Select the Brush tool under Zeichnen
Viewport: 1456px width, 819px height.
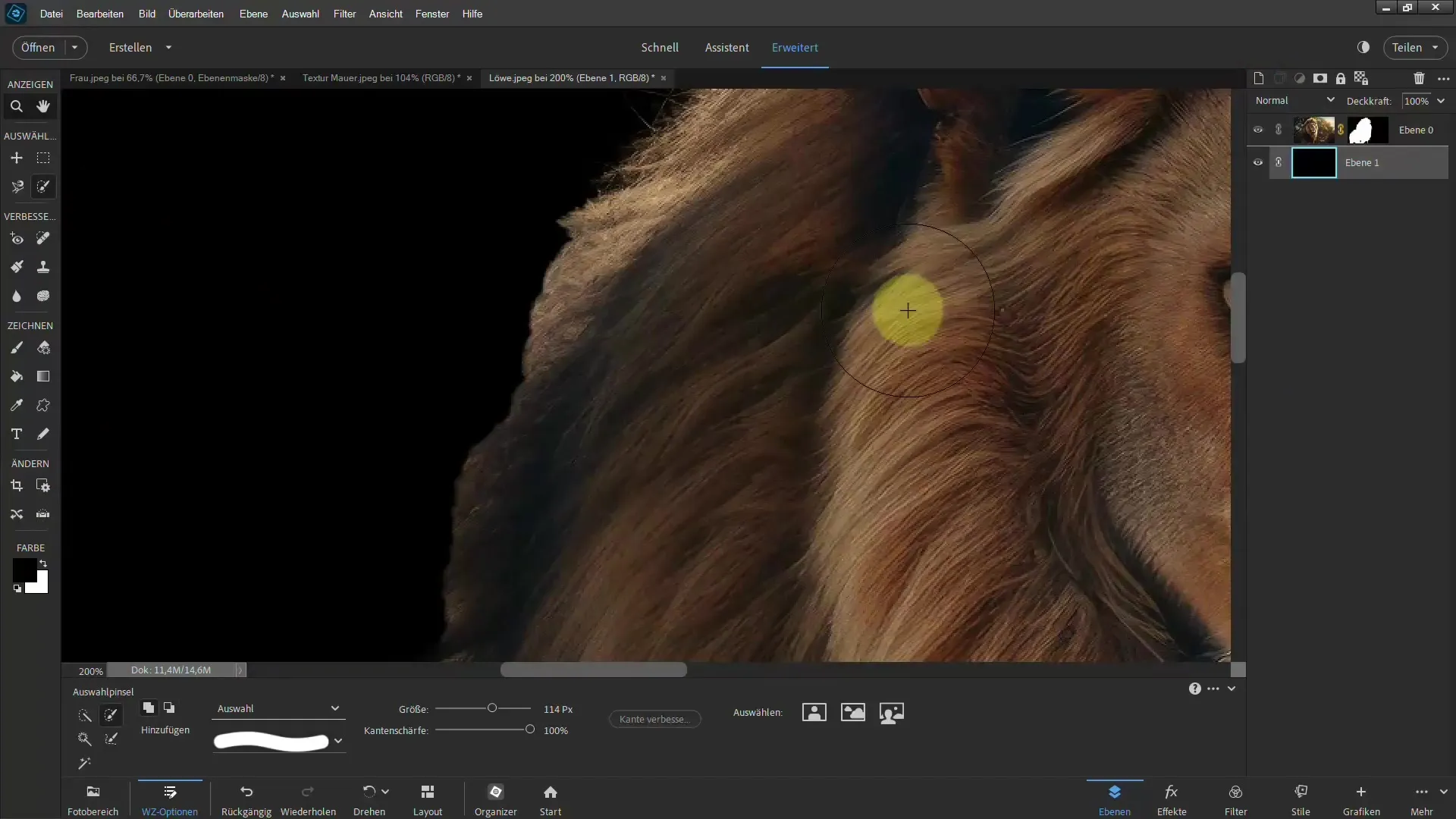[16, 347]
